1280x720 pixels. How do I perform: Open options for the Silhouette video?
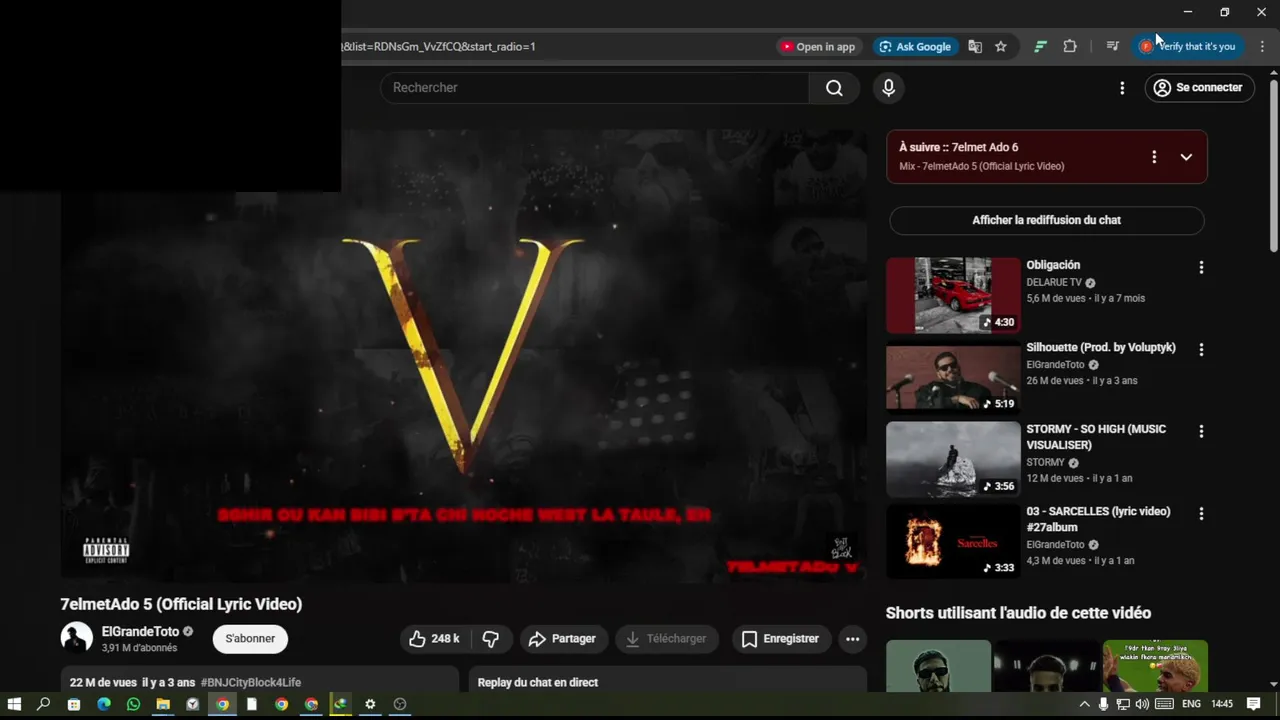pos(1201,349)
